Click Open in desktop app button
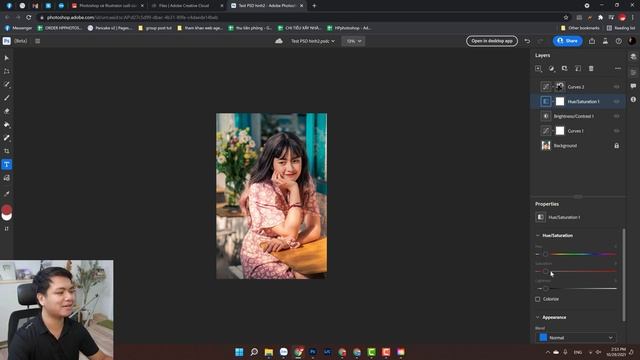This screenshot has width=640, height=360. [x=492, y=41]
